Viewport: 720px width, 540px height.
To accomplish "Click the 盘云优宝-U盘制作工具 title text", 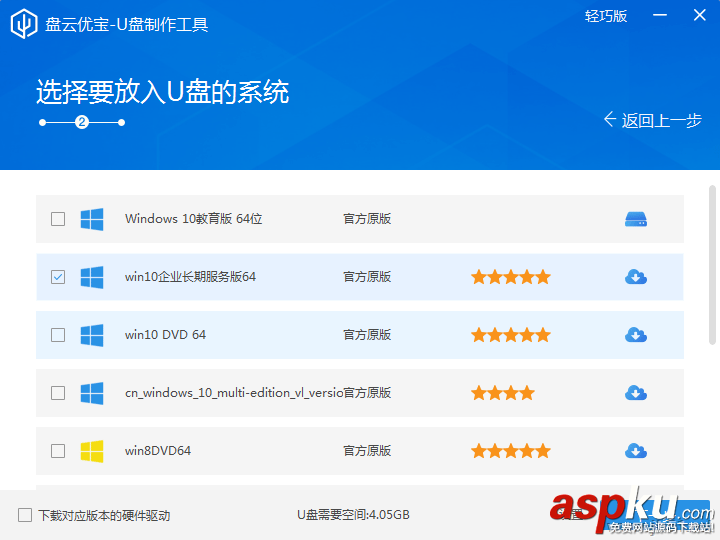I will 126,24.
